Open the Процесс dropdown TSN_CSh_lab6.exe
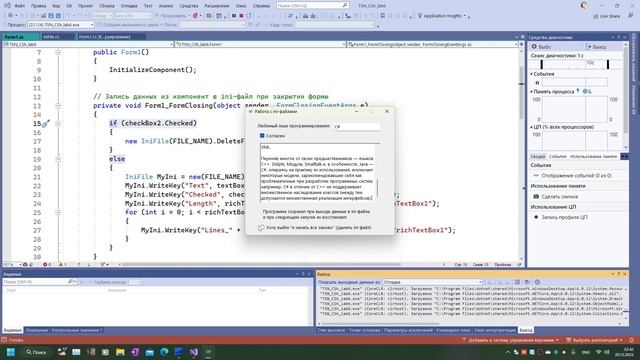This screenshot has height=360, width=640. coord(60,25)
